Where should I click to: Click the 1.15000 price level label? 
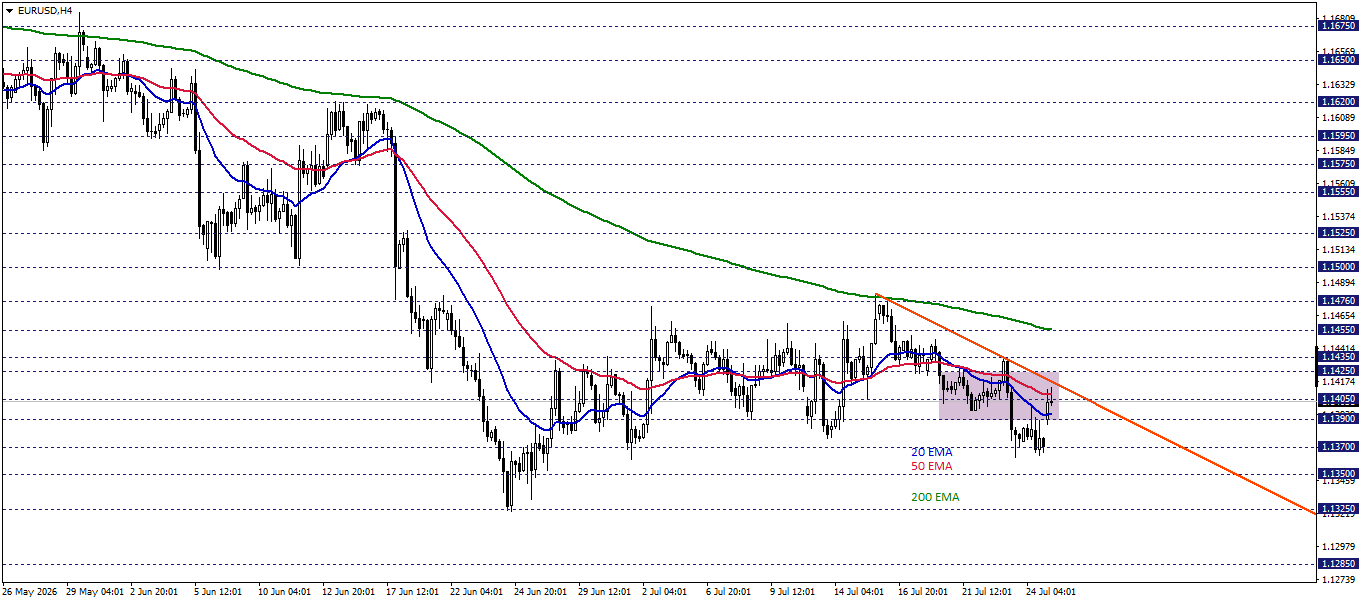click(x=1339, y=267)
